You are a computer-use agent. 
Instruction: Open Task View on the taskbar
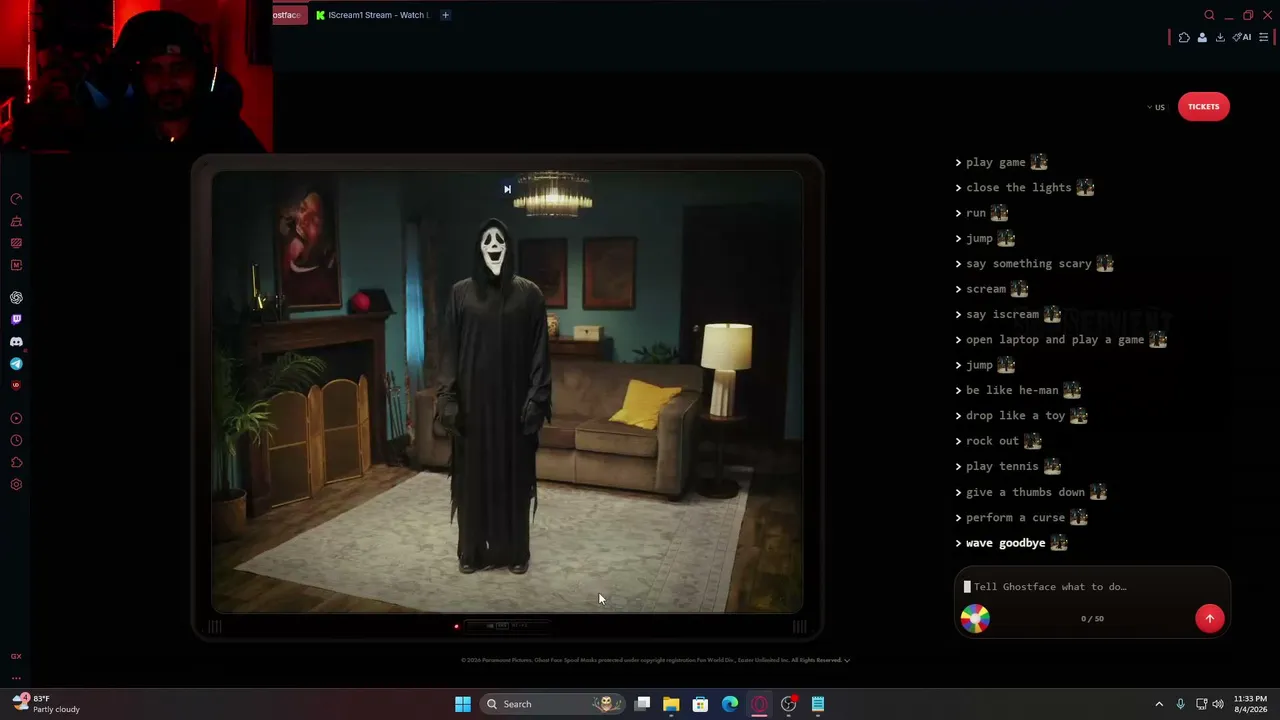tap(642, 704)
